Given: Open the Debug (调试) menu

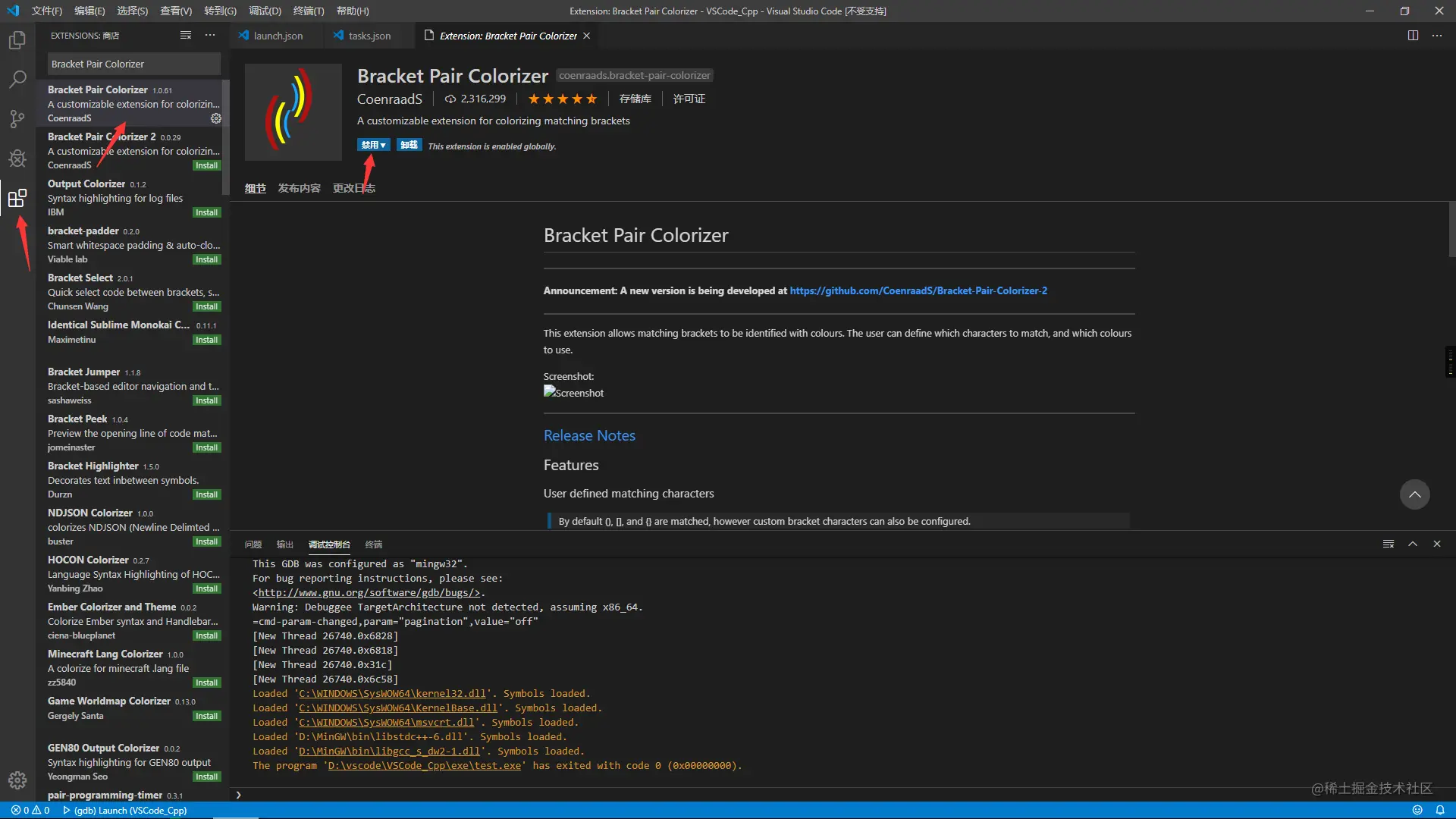Looking at the screenshot, I should [265, 11].
